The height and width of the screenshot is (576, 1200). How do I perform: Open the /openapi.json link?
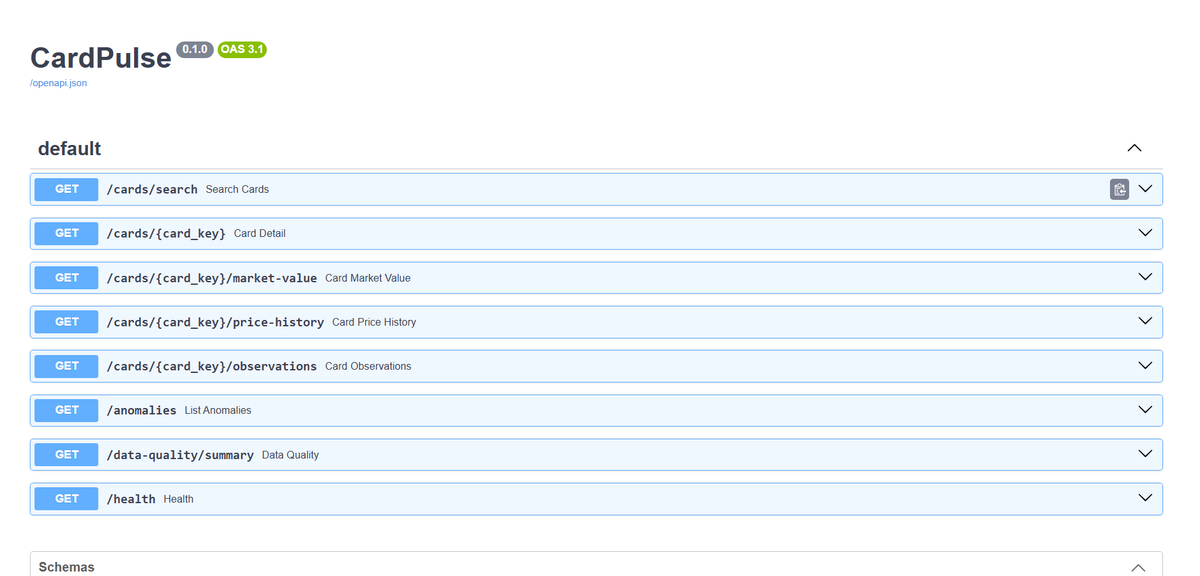[58, 83]
